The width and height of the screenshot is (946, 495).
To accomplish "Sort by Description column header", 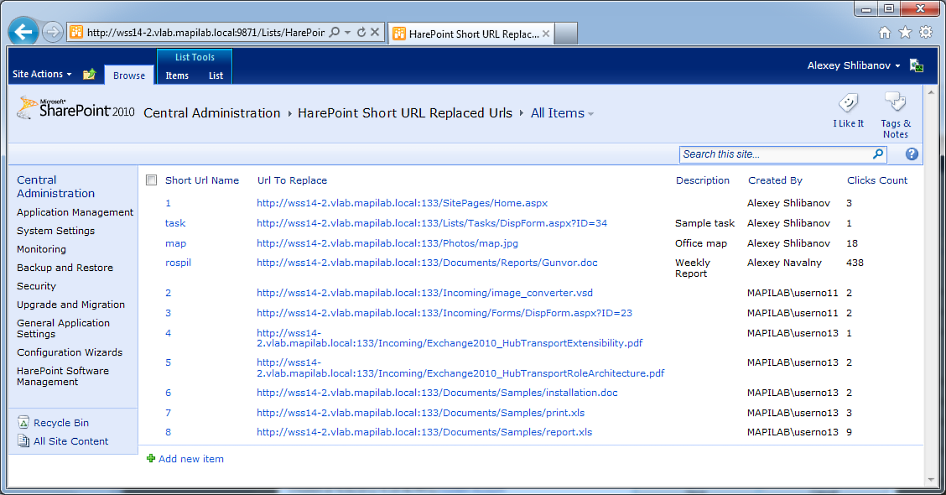I will click(x=703, y=180).
